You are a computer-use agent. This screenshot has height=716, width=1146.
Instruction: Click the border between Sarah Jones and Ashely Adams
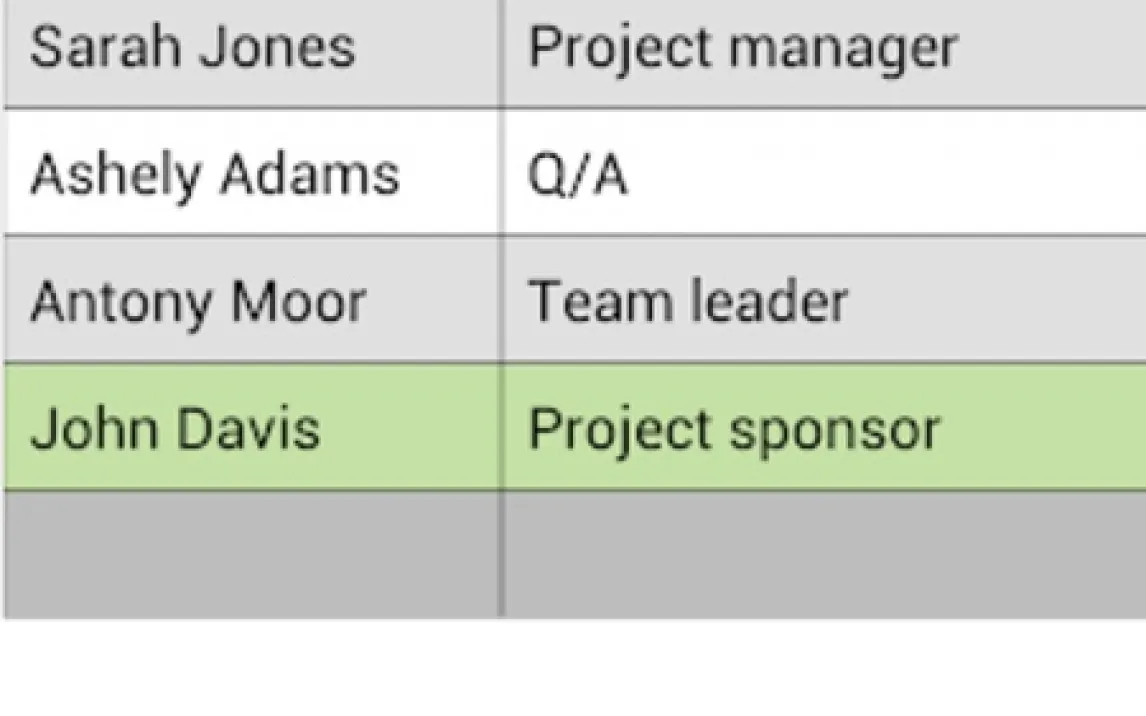(250, 108)
